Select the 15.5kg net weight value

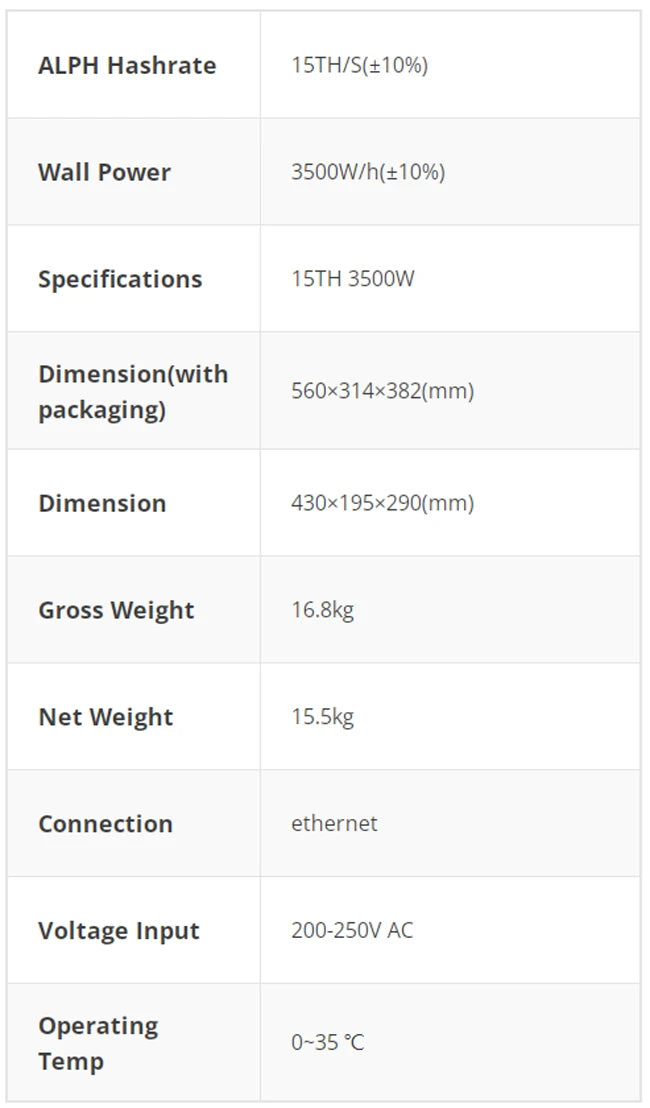[322, 717]
